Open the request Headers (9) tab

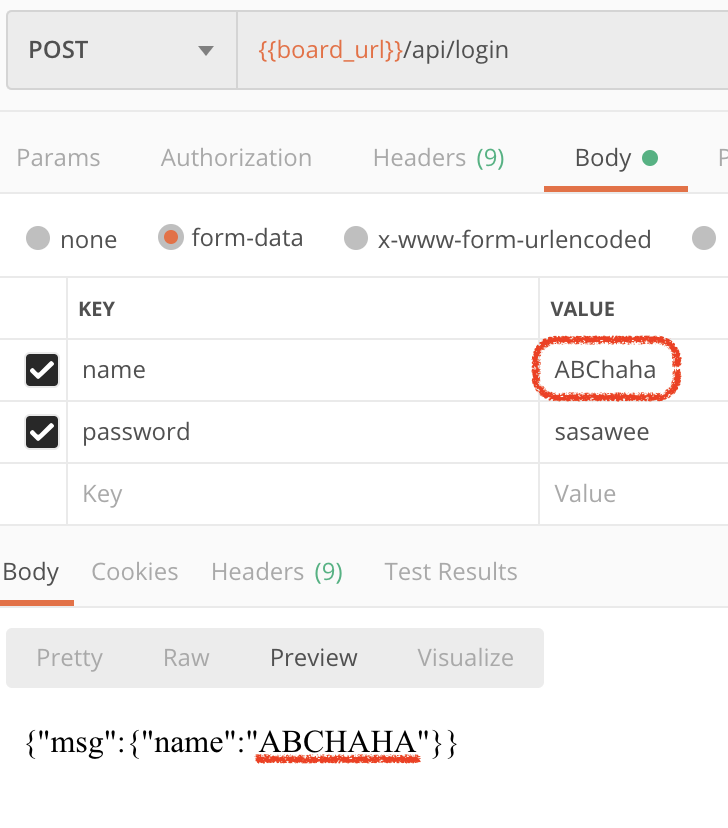[x=438, y=158]
